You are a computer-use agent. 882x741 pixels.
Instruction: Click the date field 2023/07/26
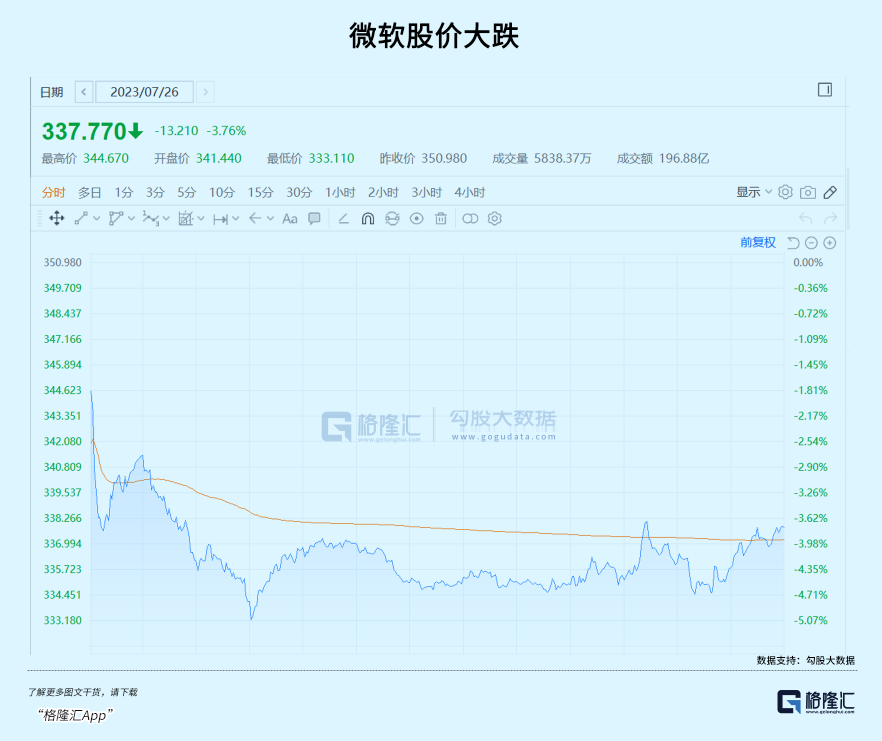click(145, 92)
